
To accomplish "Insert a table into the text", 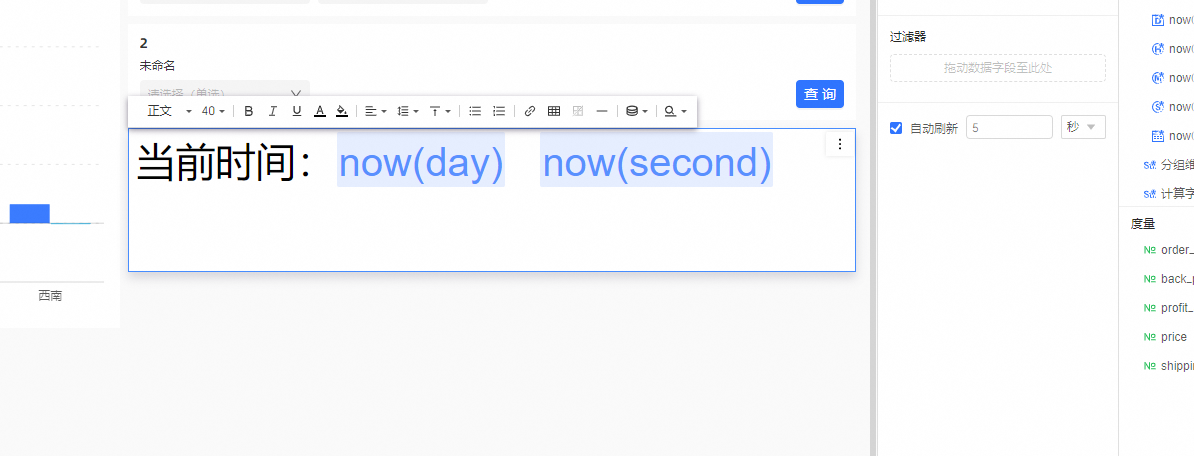I will pyautogui.click(x=554, y=111).
